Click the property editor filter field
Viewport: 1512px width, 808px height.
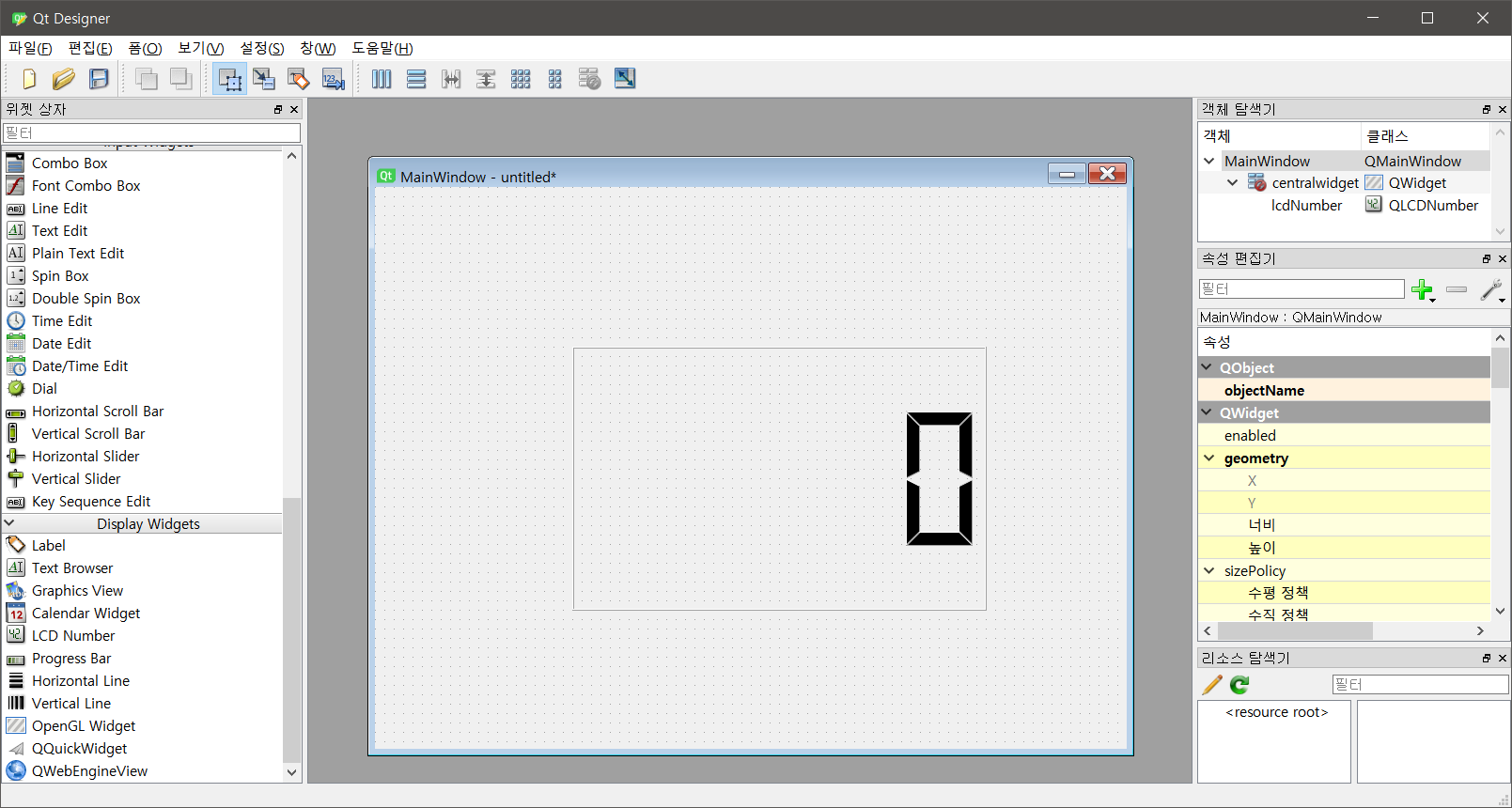point(1302,289)
